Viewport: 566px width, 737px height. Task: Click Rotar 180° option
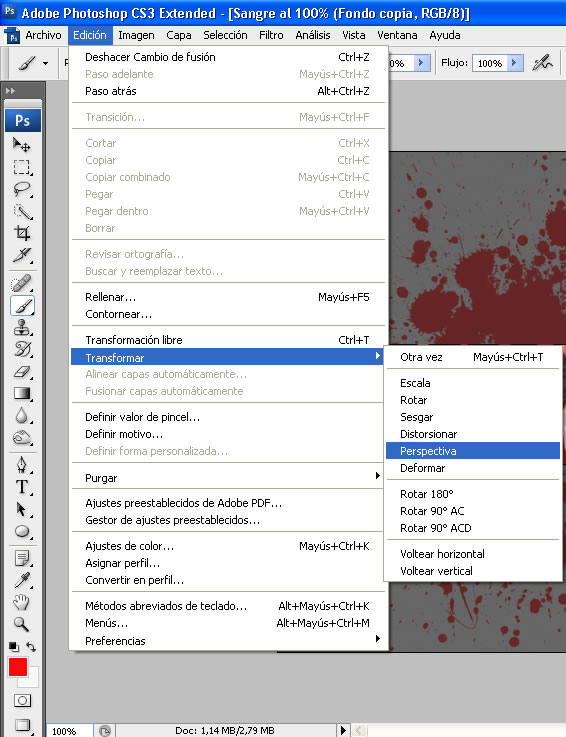click(472, 494)
